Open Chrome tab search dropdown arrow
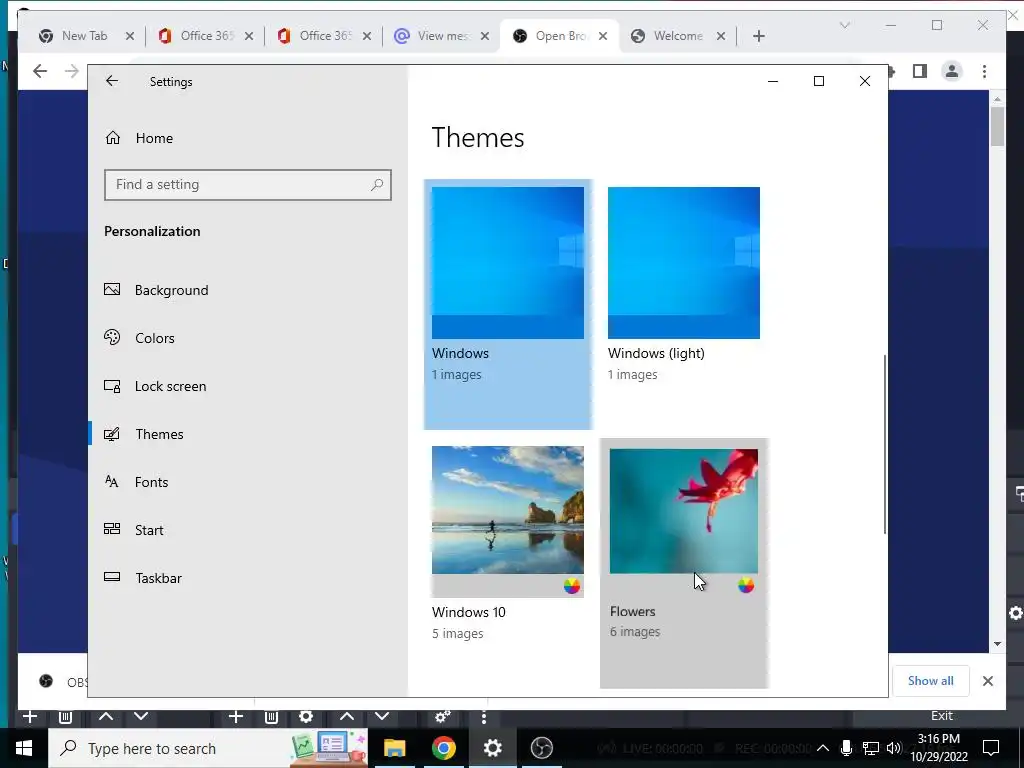 coord(844,25)
